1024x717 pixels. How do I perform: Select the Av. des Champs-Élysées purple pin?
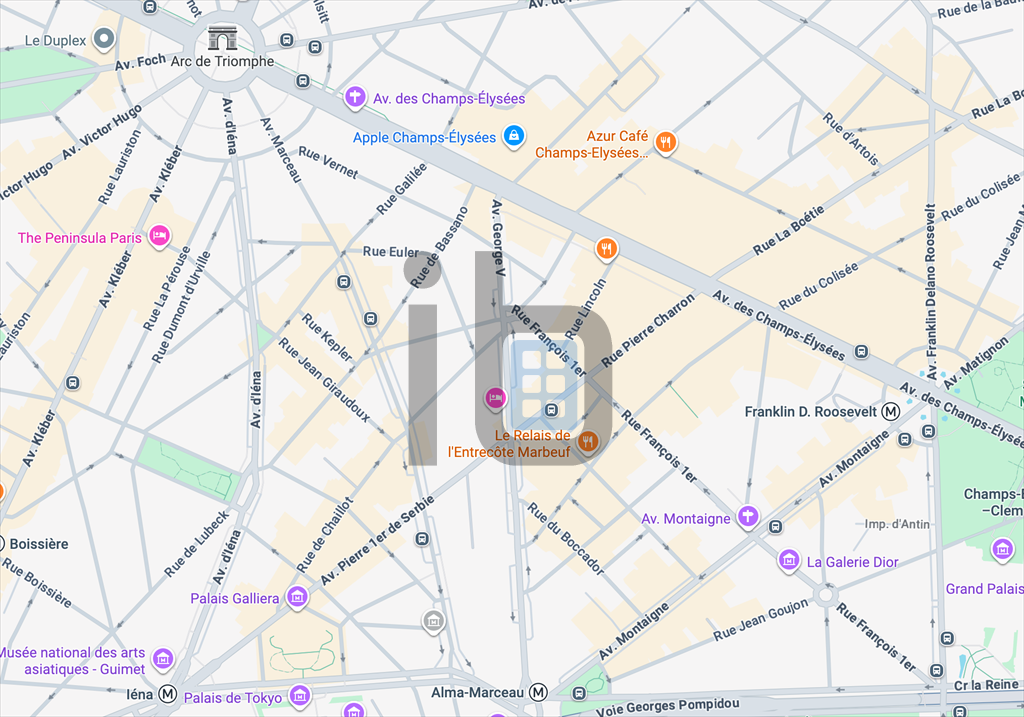click(x=355, y=98)
